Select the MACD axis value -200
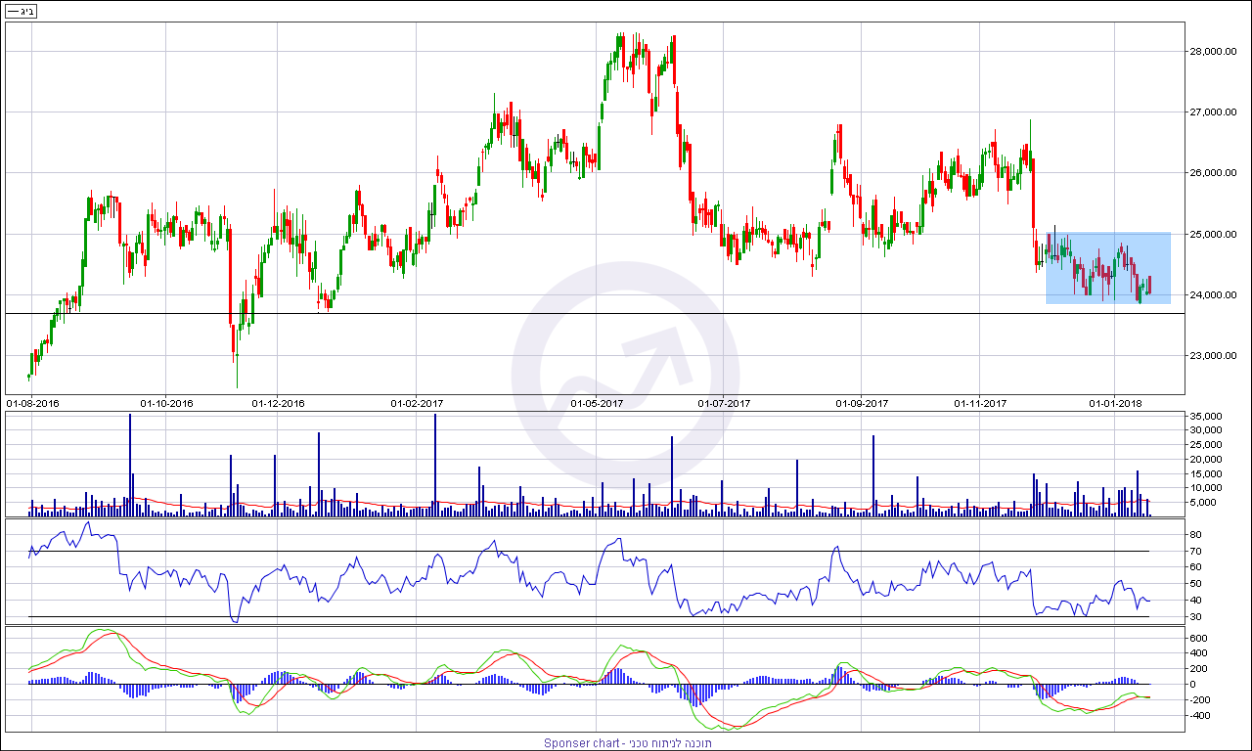Viewport: 1252px width, 751px height. [x=1199, y=700]
